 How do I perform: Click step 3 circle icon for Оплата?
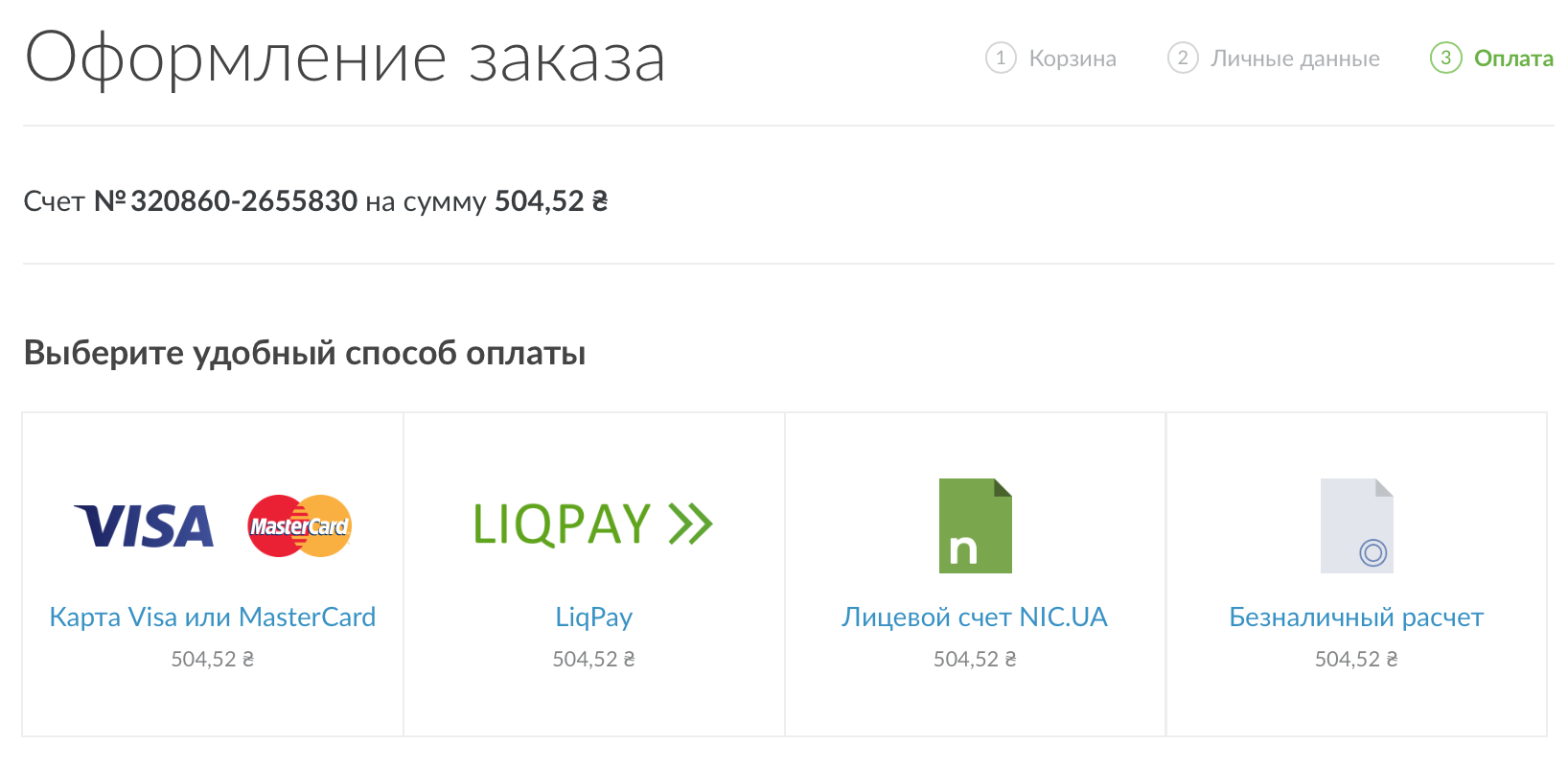click(x=1445, y=58)
